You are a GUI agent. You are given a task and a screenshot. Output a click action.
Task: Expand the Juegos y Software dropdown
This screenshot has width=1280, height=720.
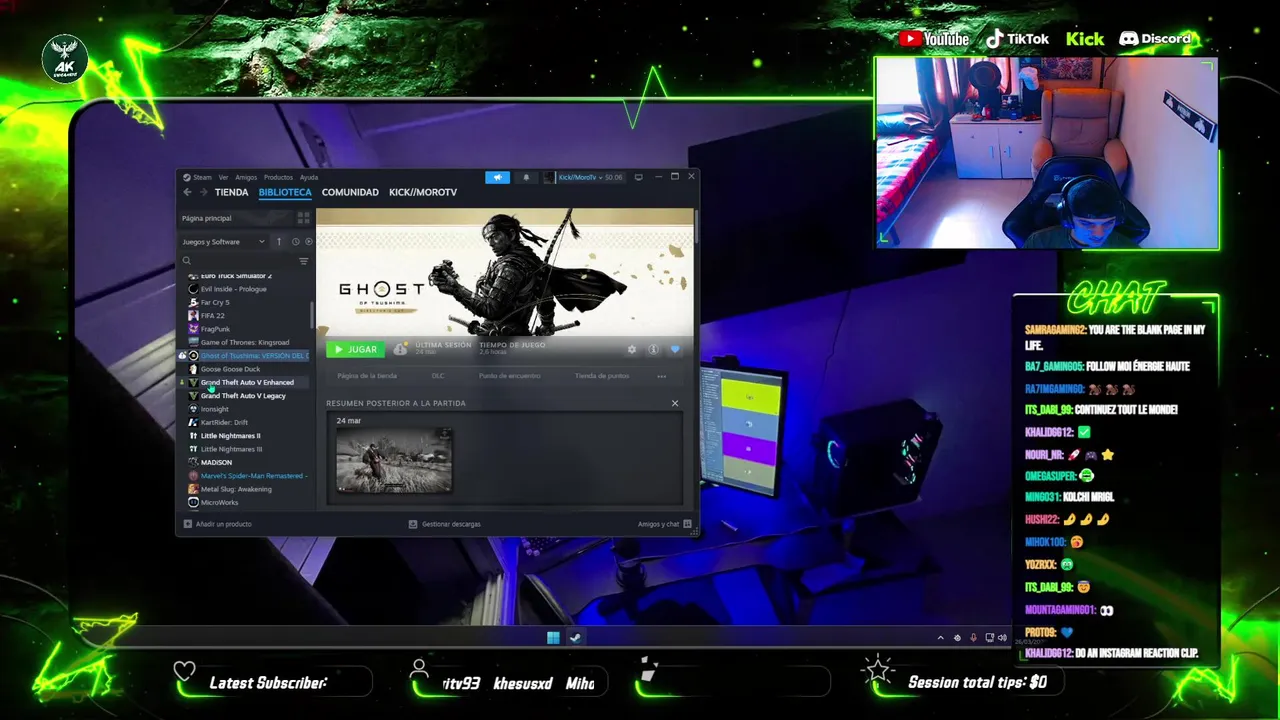[x=224, y=241]
